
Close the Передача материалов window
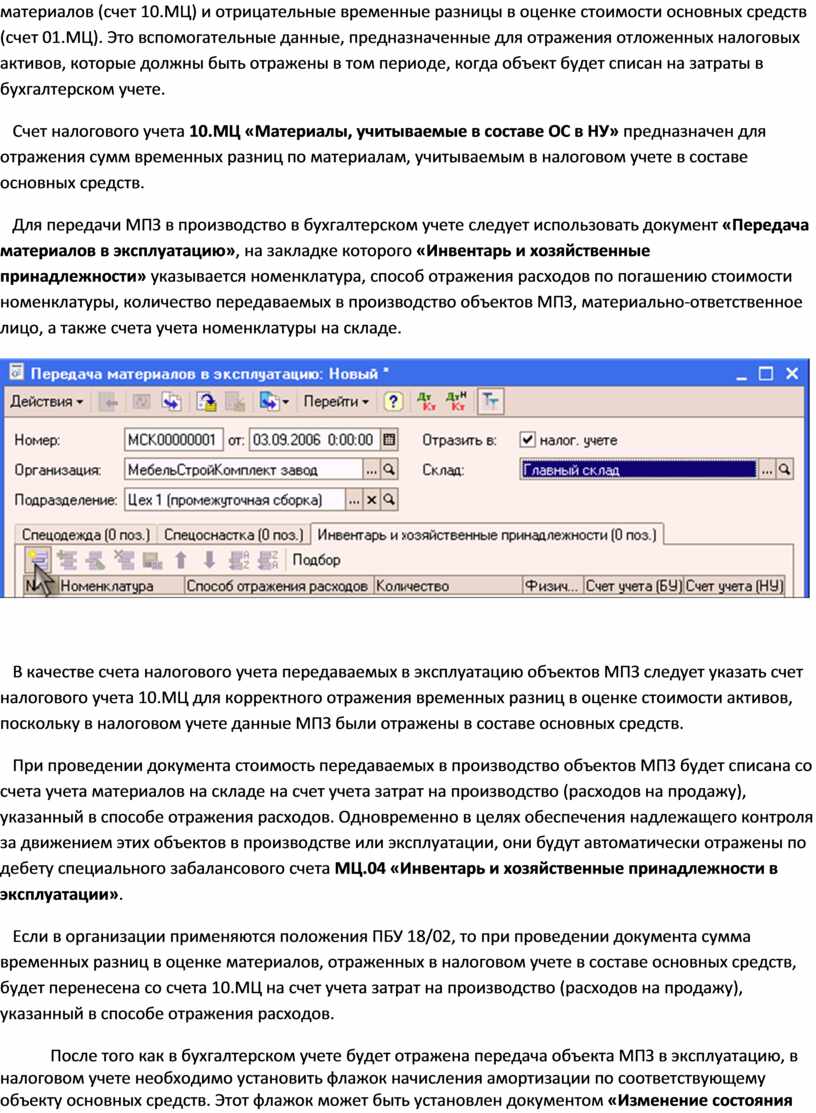792,374
